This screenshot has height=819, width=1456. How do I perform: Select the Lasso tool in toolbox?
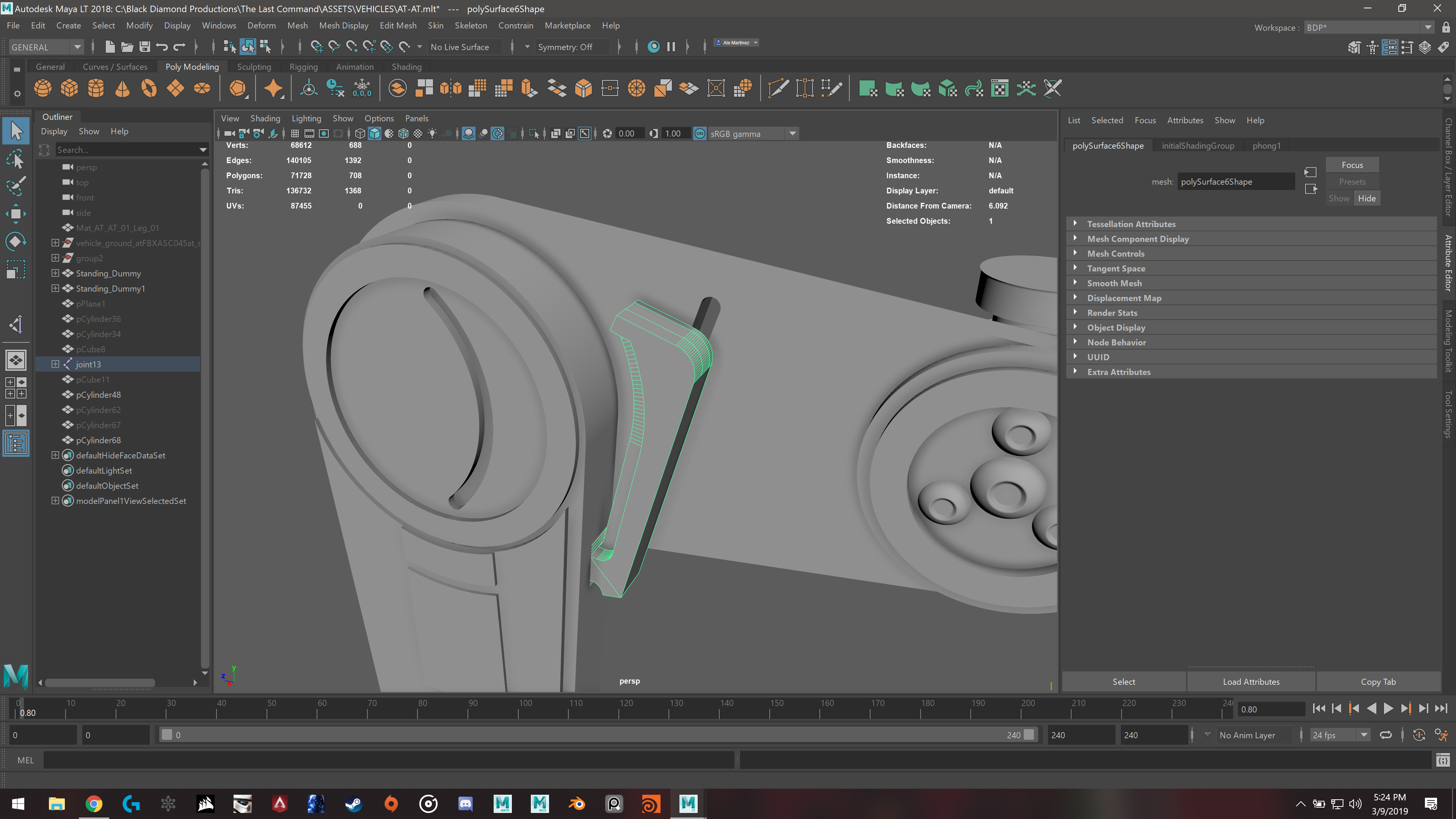16,159
